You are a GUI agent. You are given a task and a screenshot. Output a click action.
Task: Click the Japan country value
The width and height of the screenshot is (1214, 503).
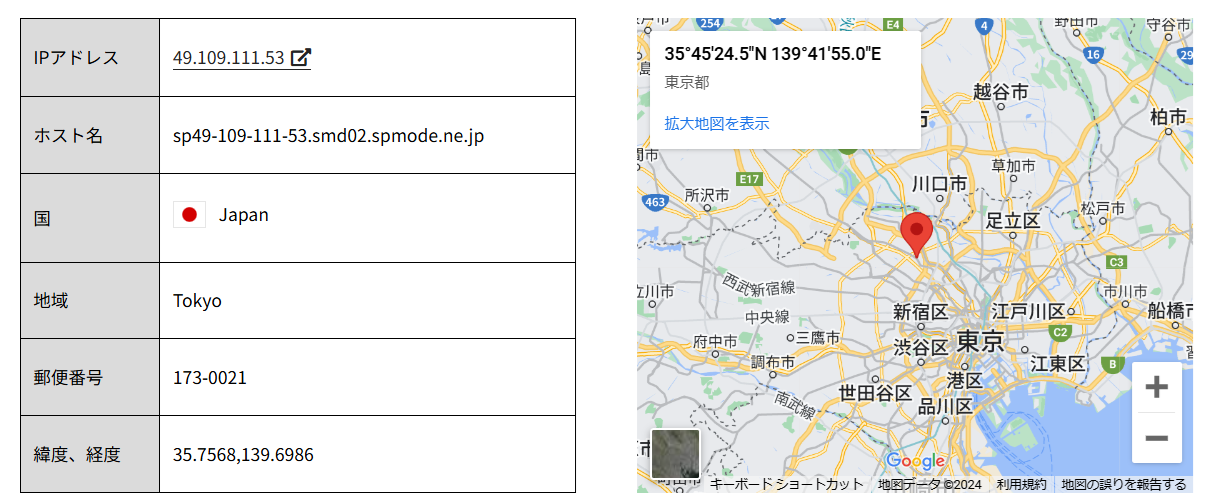coord(244,214)
